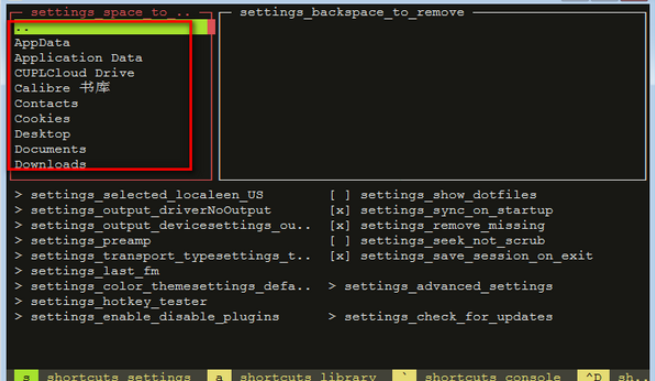Open settings_output_device option
The image size is (655, 381).
pyautogui.click(x=162, y=226)
